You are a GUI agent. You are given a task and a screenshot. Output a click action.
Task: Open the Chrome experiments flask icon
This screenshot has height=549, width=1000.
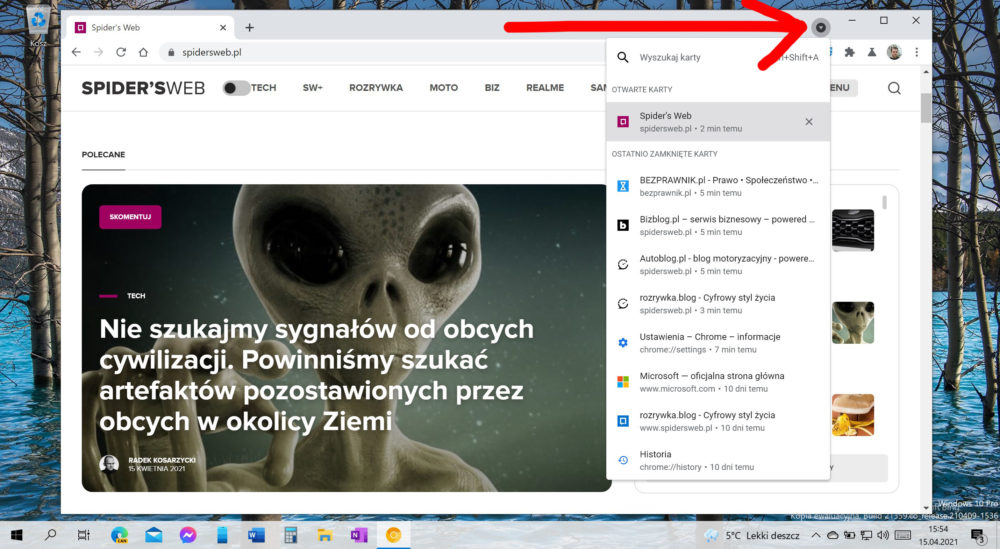[x=872, y=52]
